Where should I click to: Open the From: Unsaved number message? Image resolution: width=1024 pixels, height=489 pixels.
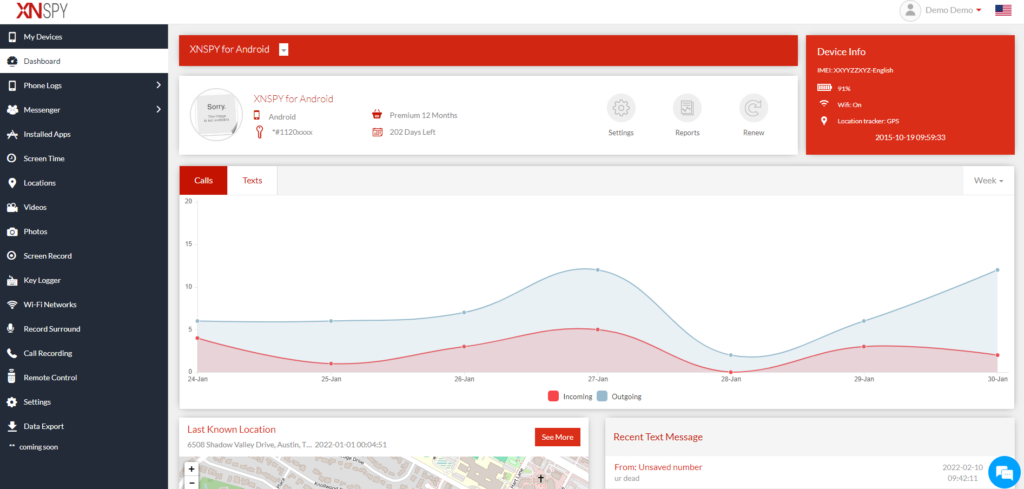[658, 467]
